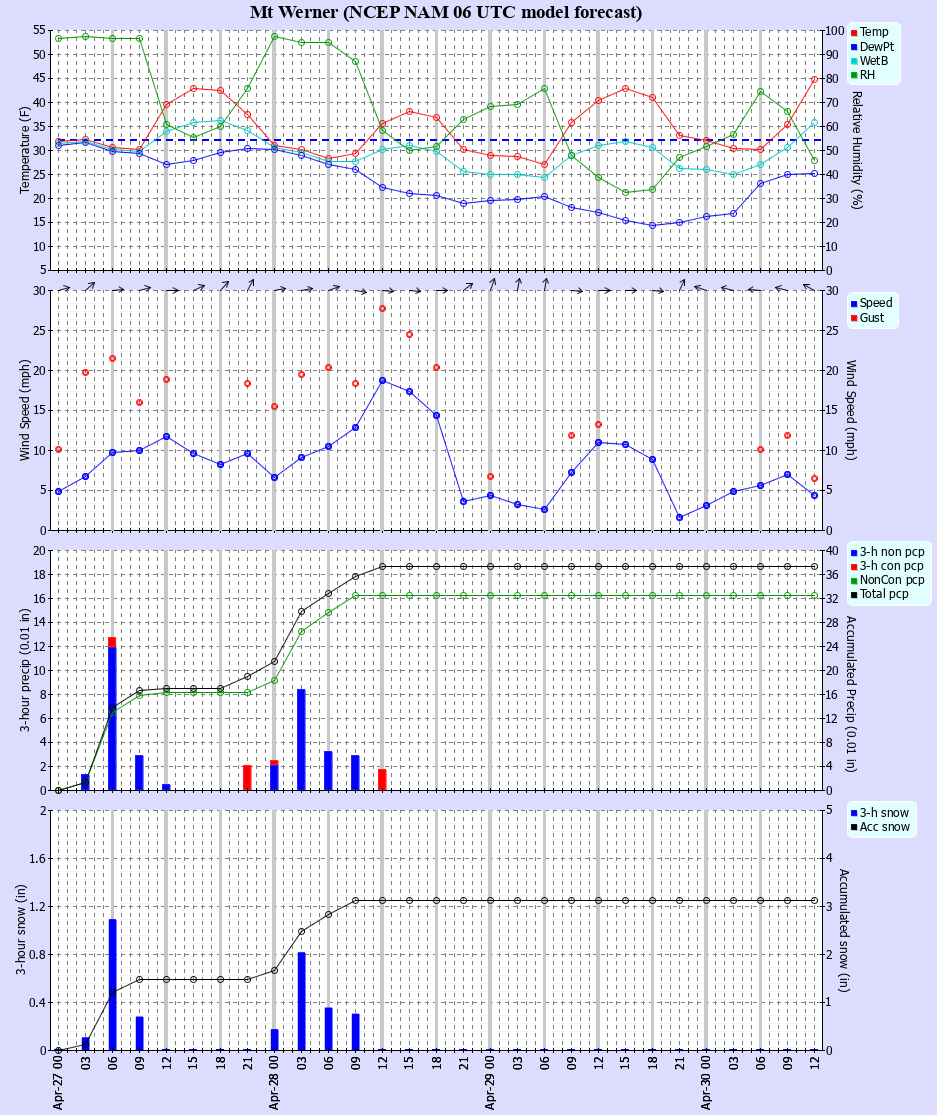Click the Accumulated snow (in) axis label
Image resolution: width=937 pixels, height=1115 pixels.
(842, 929)
